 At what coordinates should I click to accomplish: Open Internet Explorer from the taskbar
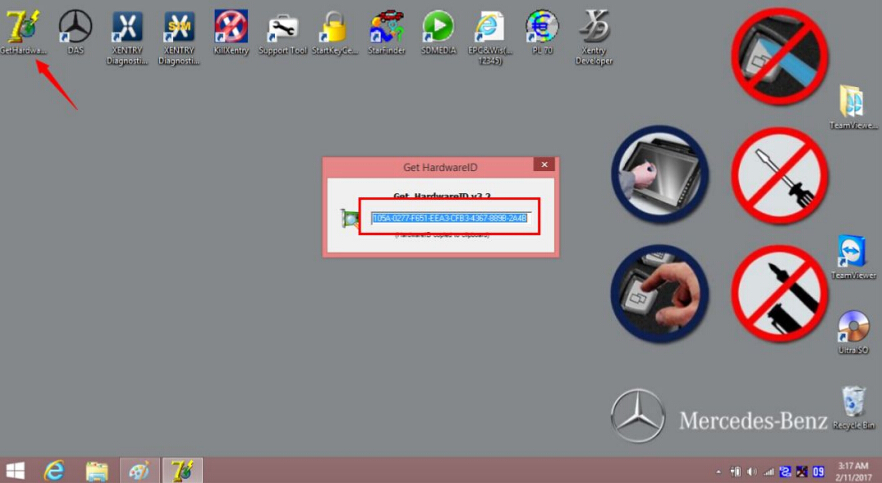(x=55, y=470)
